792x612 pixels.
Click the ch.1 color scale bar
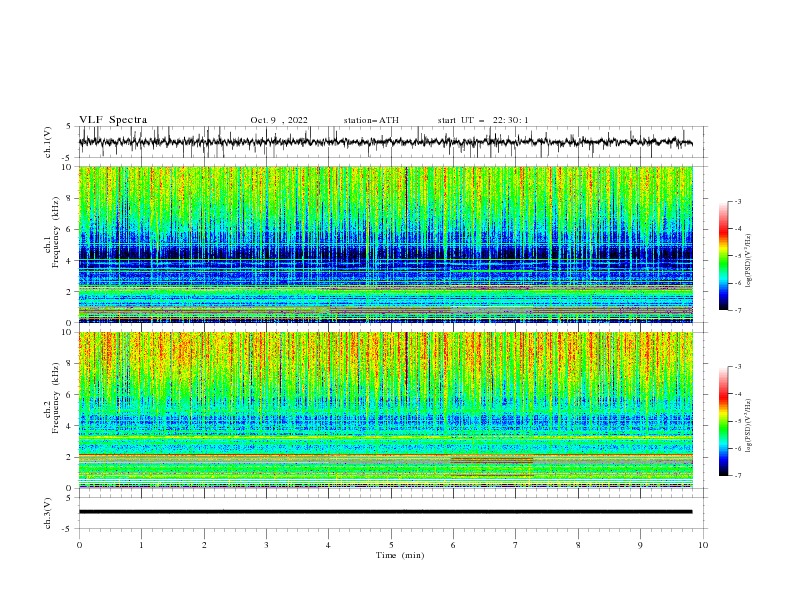pyautogui.click(x=723, y=256)
